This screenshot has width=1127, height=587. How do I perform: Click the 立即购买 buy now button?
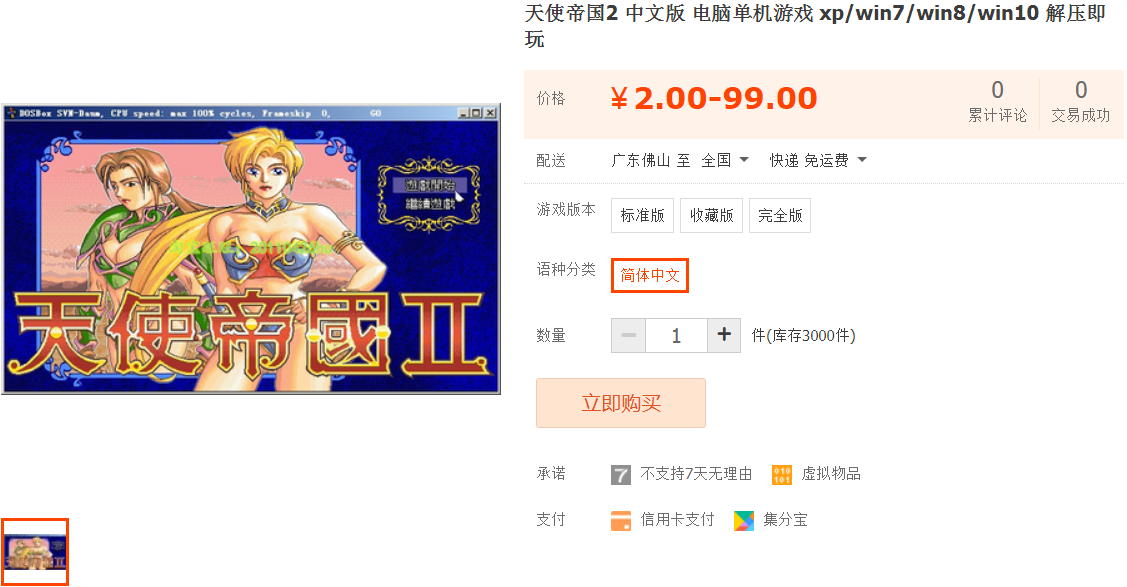tap(621, 403)
